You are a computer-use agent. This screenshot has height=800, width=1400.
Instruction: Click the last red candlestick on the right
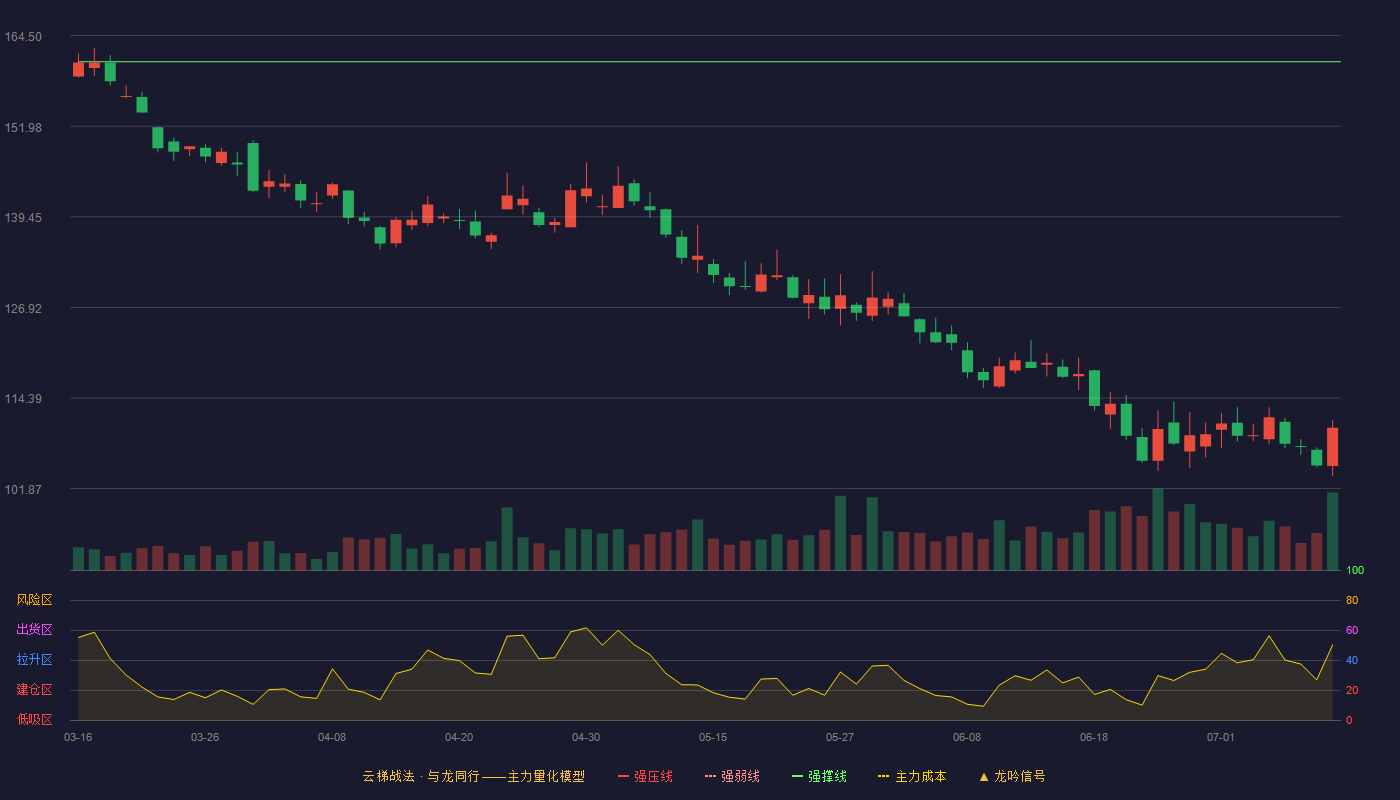[1332, 447]
